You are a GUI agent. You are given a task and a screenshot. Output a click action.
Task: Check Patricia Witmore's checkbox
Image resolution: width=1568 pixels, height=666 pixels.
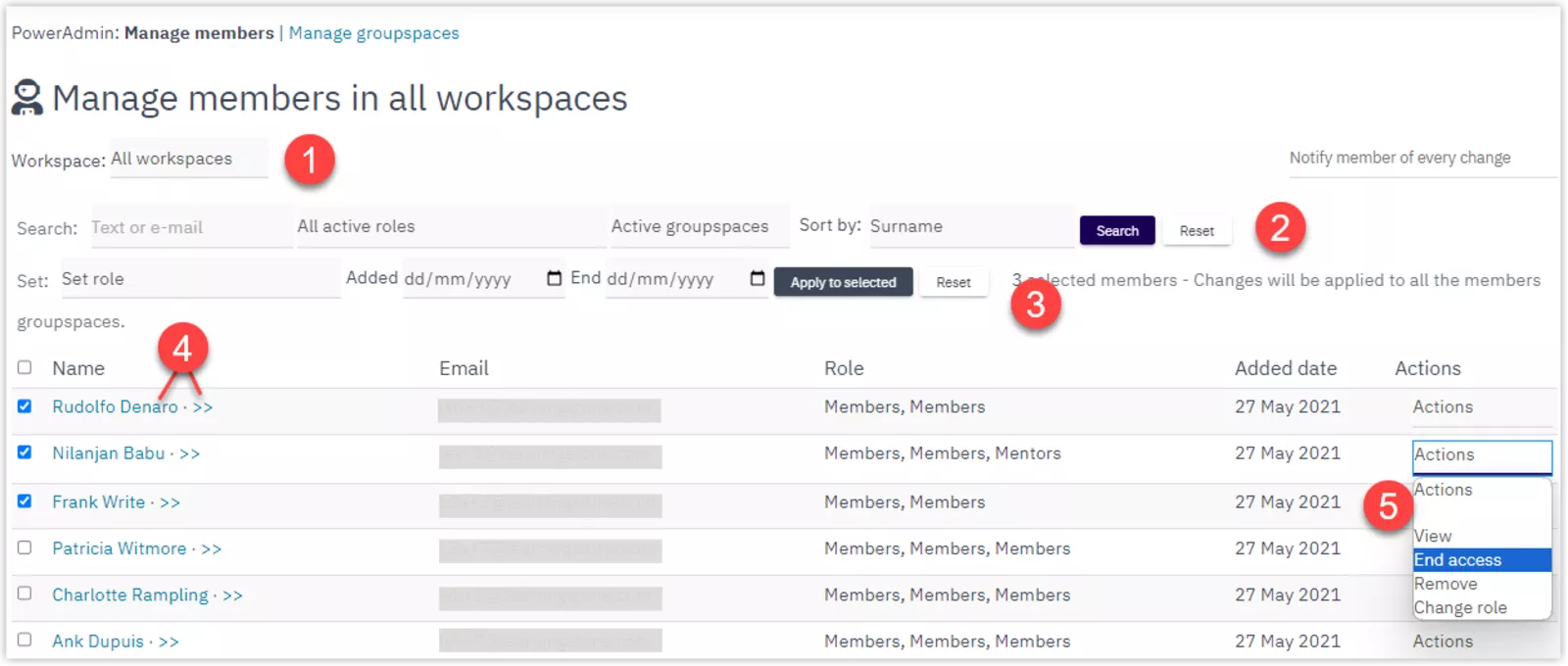click(x=24, y=547)
